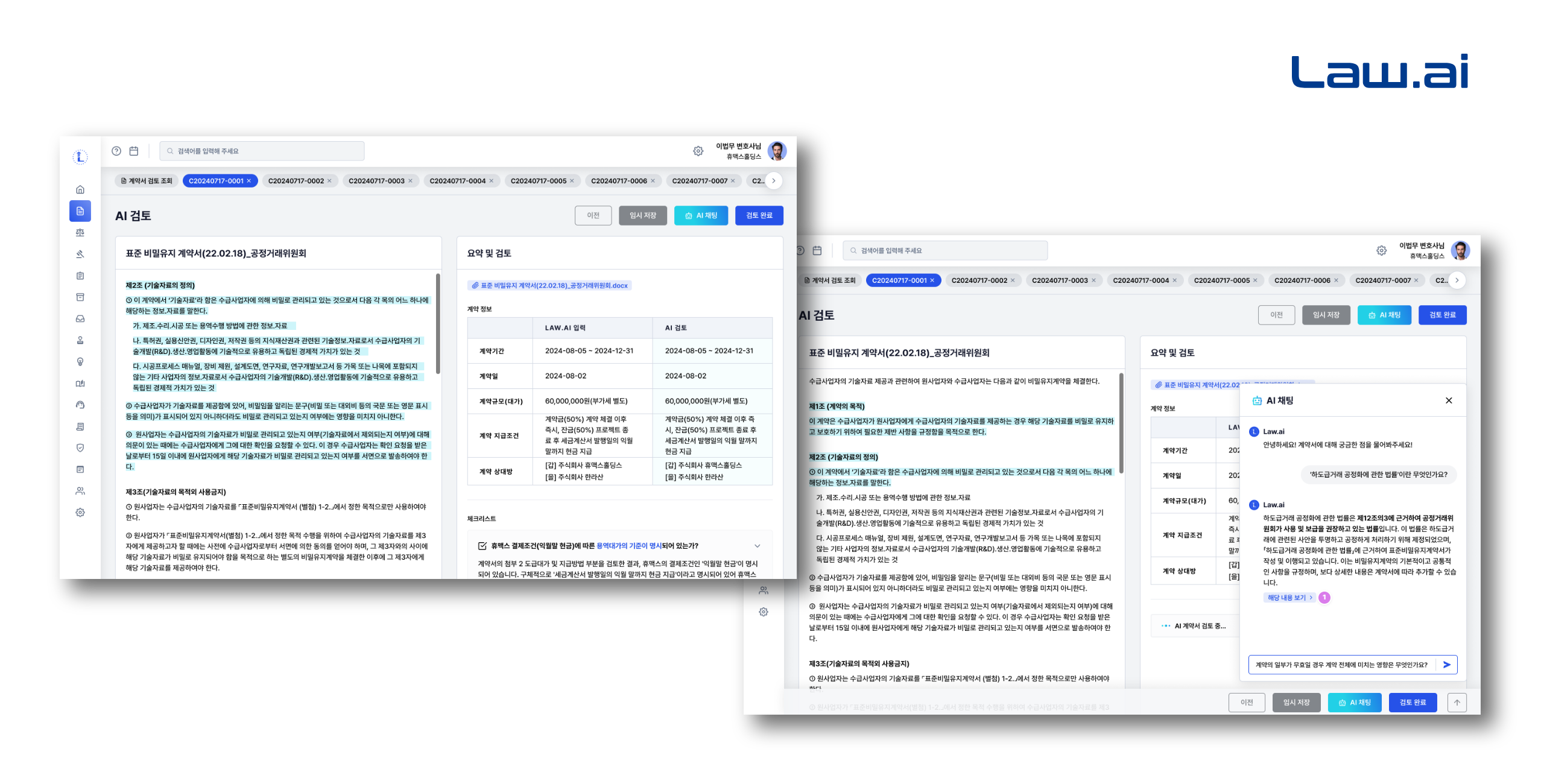Expand the checklist item chevron in left window

click(758, 546)
